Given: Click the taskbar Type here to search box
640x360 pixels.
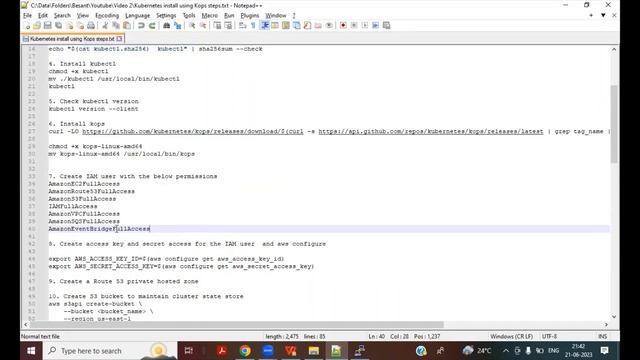Looking at the screenshot, I should pyautogui.click(x=110, y=351).
